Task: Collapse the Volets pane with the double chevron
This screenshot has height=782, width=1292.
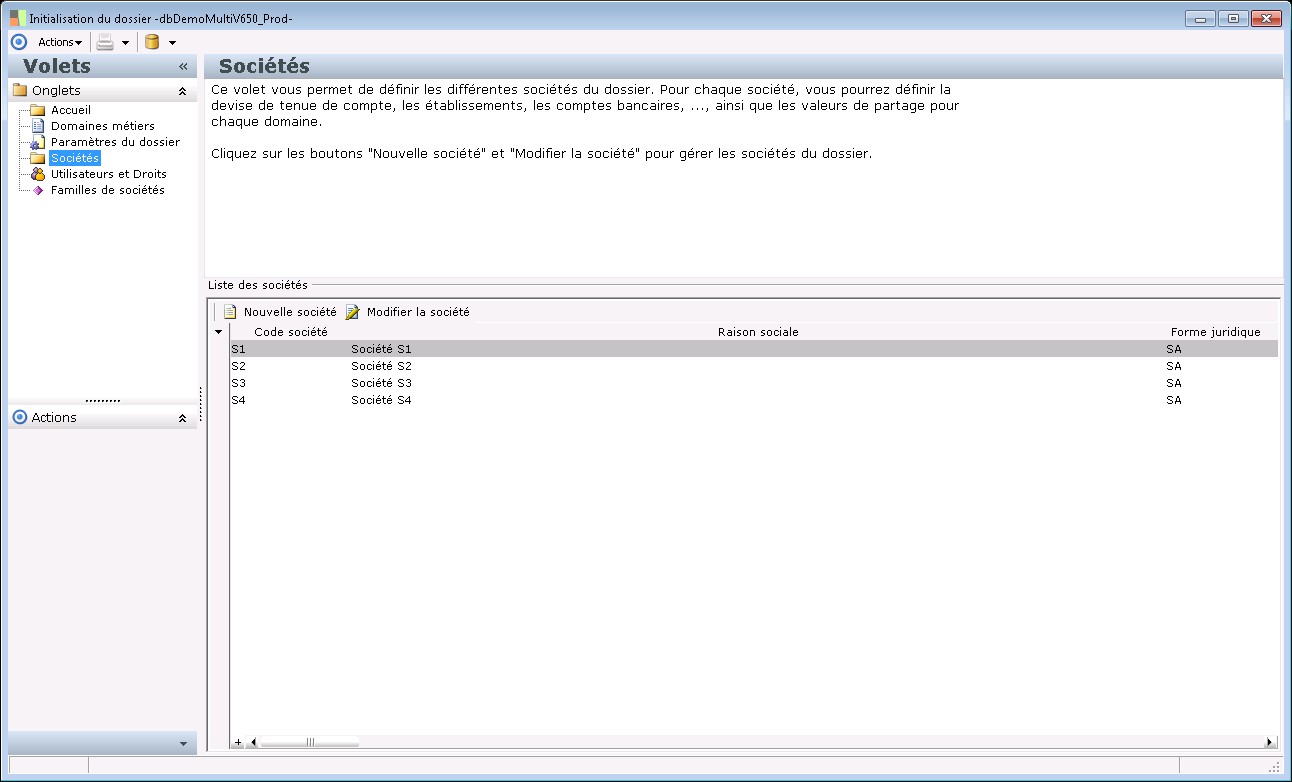Action: click(183, 67)
